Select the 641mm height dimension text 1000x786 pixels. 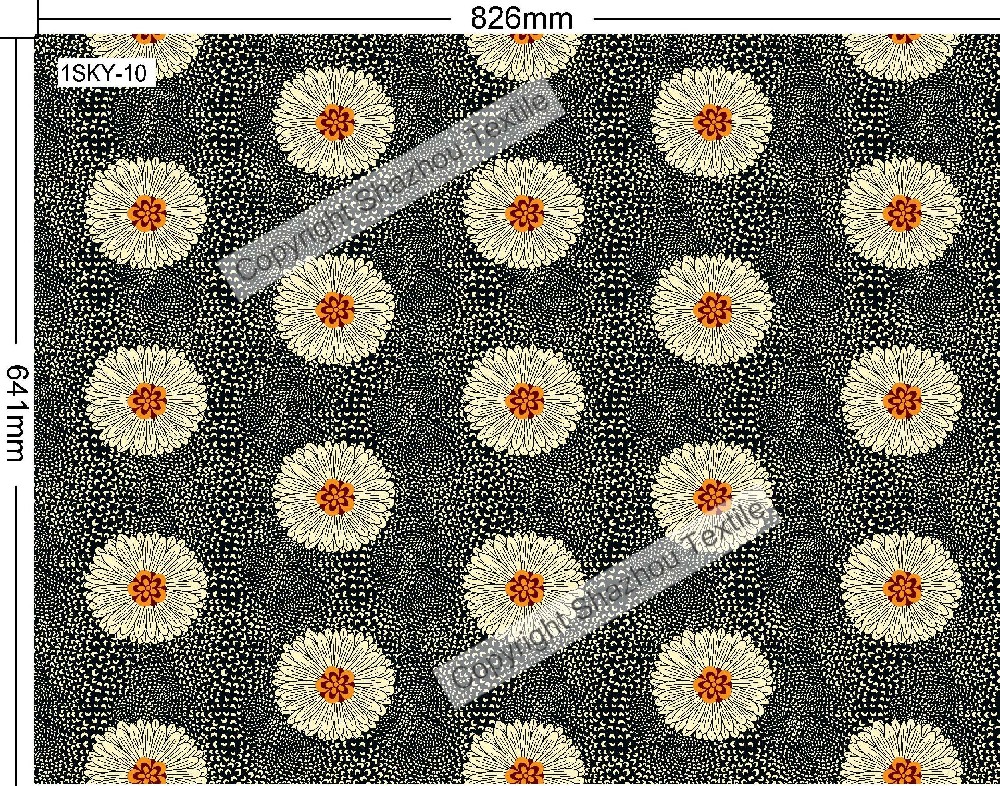17,412
